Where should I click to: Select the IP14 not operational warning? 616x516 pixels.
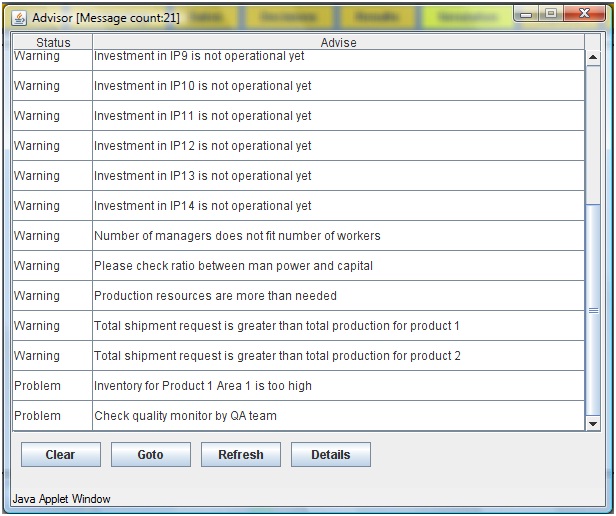[x=203, y=206]
